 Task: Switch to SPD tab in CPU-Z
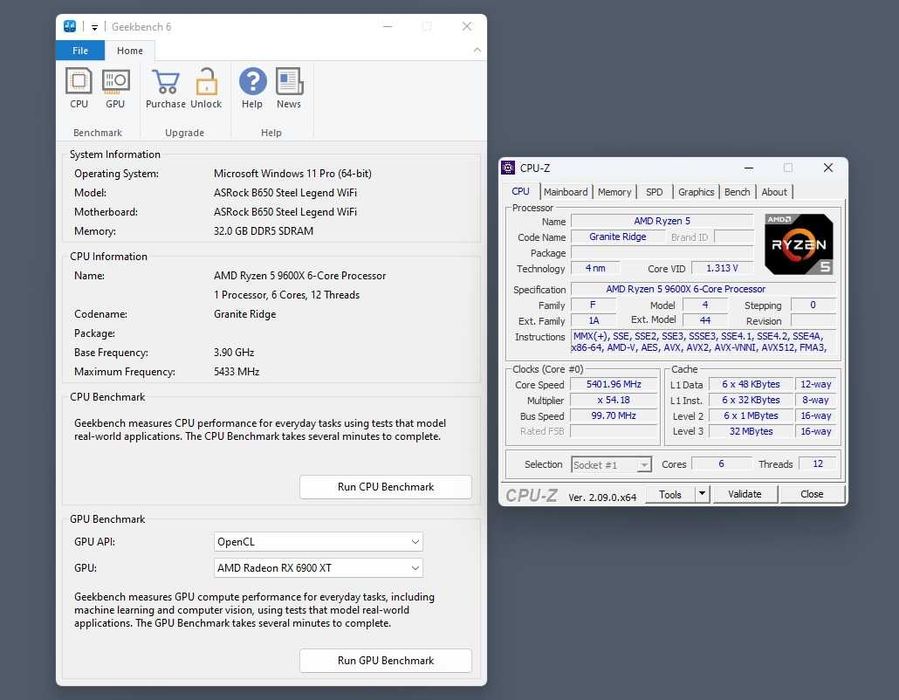pos(654,192)
